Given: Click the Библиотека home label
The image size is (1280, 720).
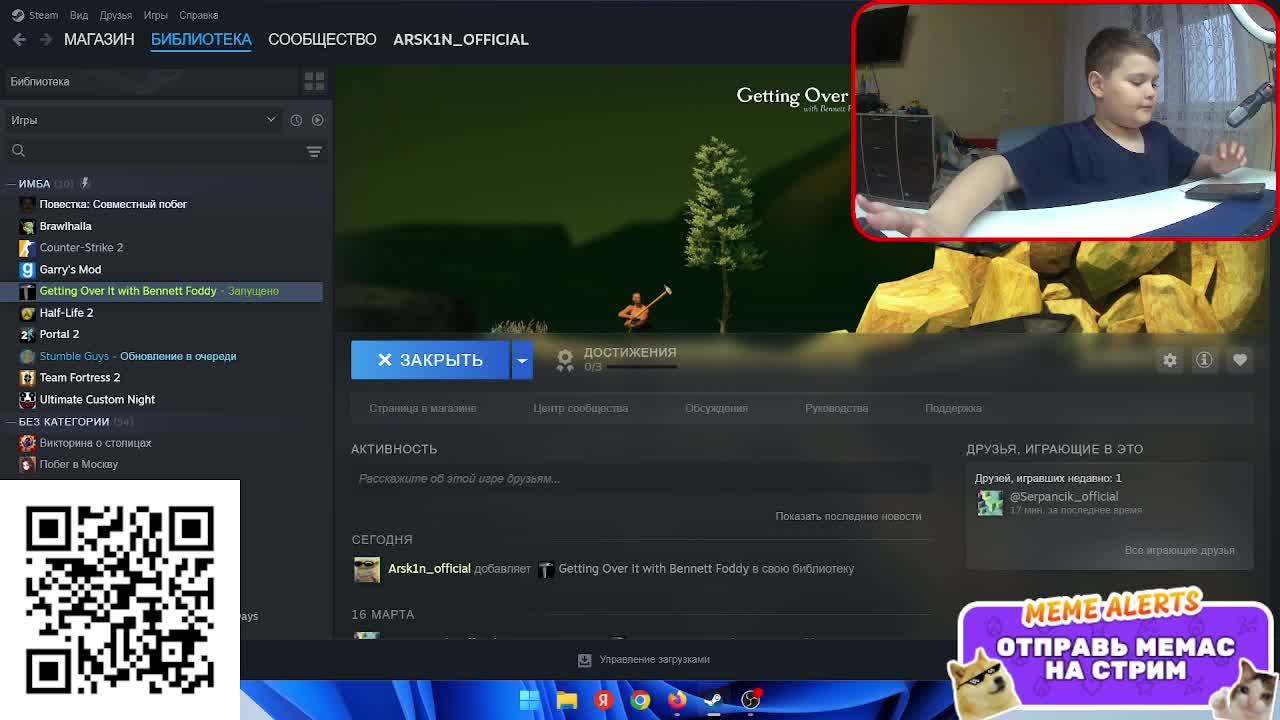Looking at the screenshot, I should [40, 81].
